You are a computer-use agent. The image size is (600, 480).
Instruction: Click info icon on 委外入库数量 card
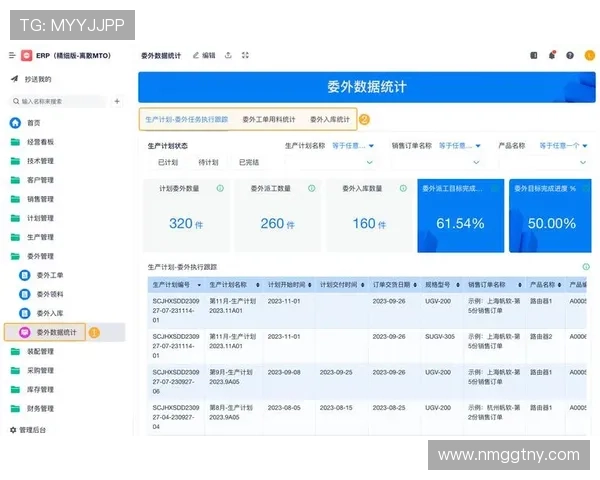[x=403, y=188]
